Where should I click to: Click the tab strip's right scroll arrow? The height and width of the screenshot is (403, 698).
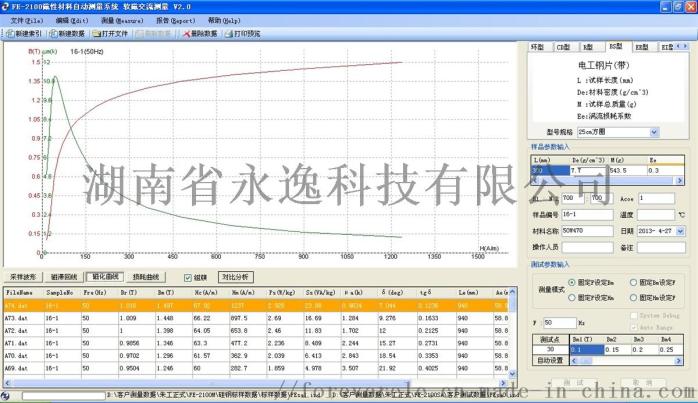pyautogui.click(x=685, y=46)
